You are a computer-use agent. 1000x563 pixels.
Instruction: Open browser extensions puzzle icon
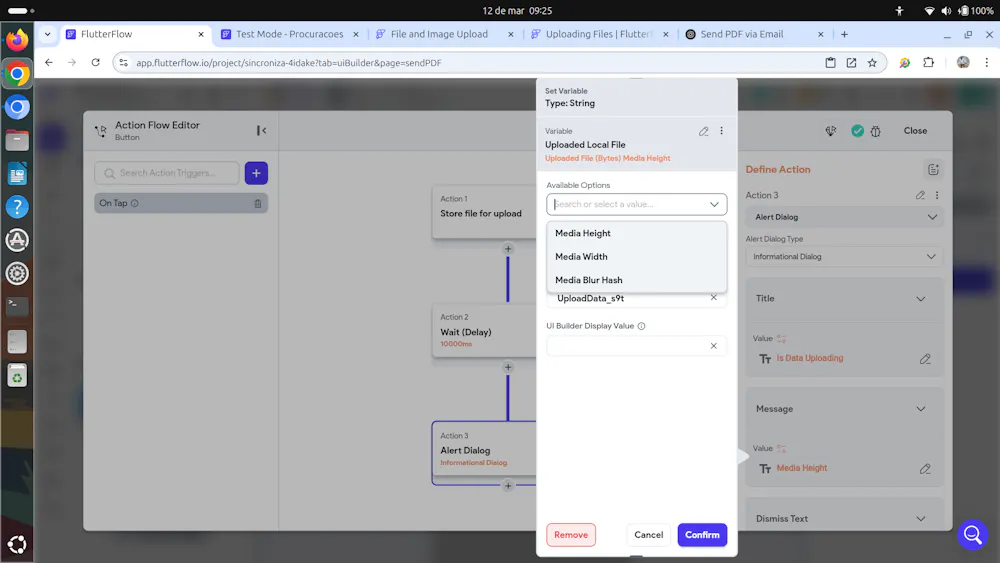928,62
